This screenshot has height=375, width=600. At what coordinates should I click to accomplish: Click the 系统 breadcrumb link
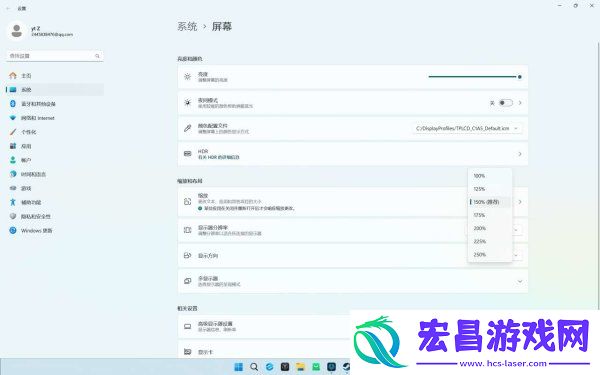point(187,26)
